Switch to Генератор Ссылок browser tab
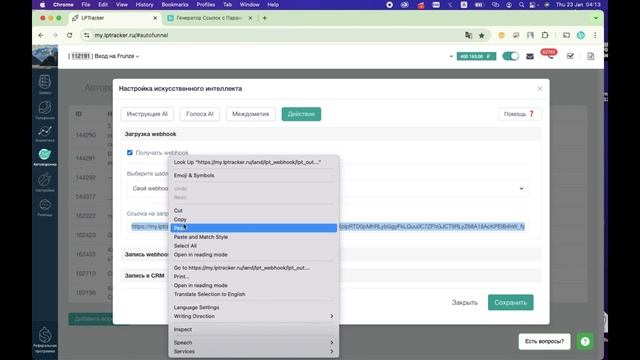The height and width of the screenshot is (360, 640). (209, 18)
